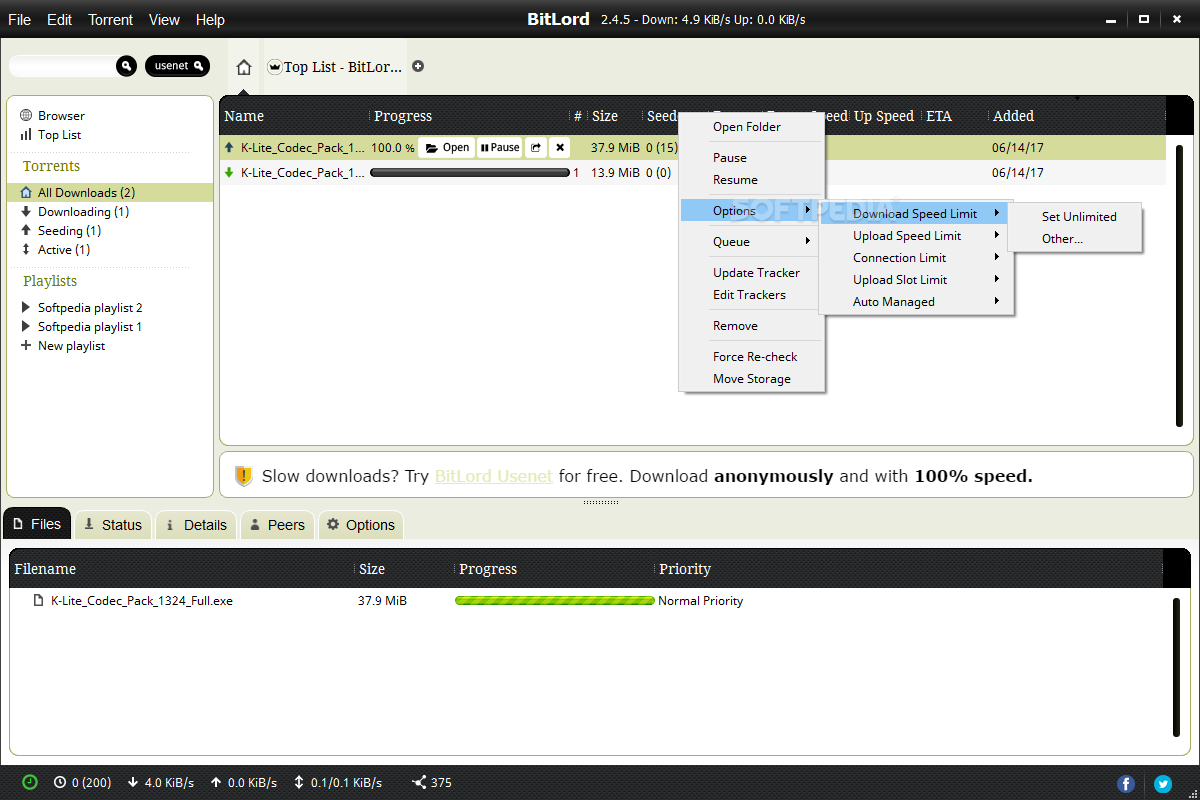Select Other... download speed option
The height and width of the screenshot is (800, 1200).
[1078, 239]
